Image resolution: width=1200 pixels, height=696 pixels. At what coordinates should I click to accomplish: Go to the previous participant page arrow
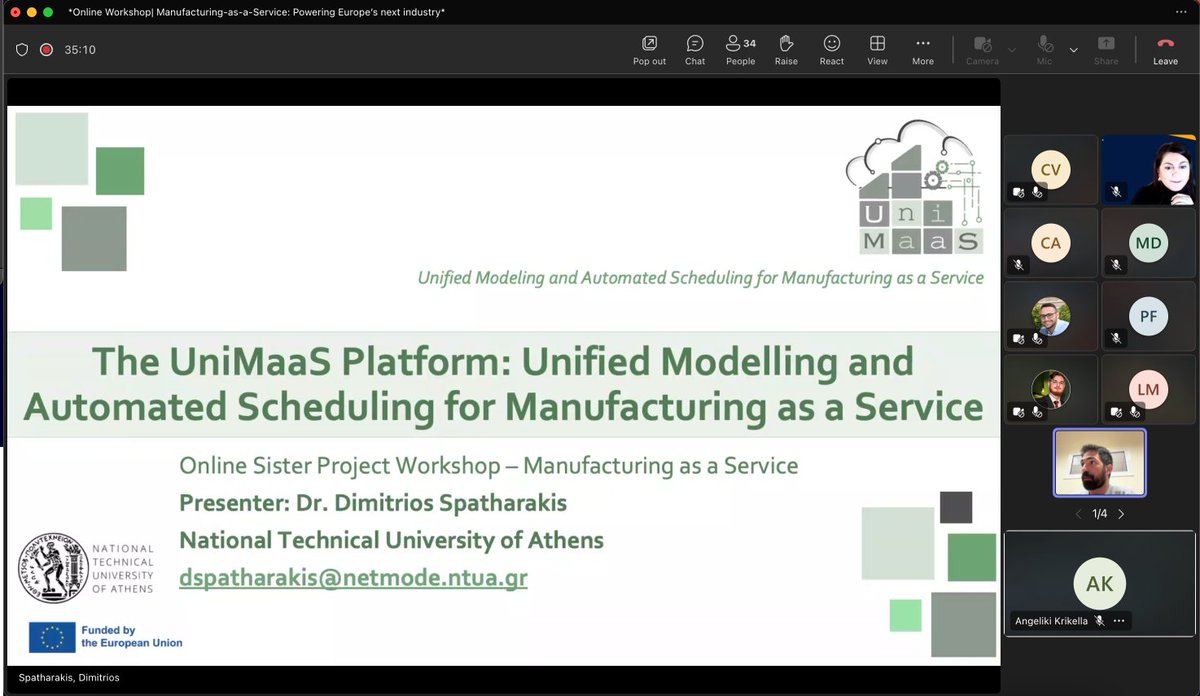pyautogui.click(x=1078, y=514)
